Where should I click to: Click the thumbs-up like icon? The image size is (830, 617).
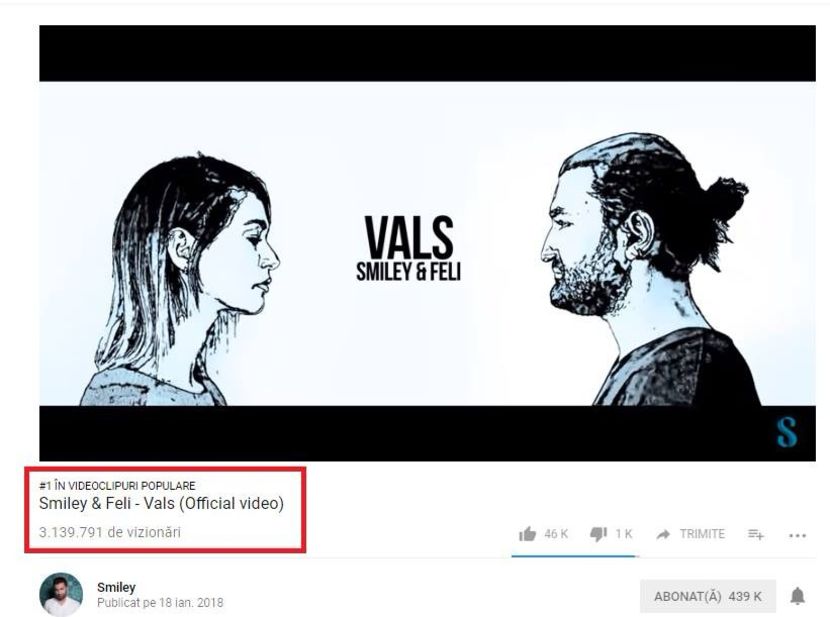527,534
